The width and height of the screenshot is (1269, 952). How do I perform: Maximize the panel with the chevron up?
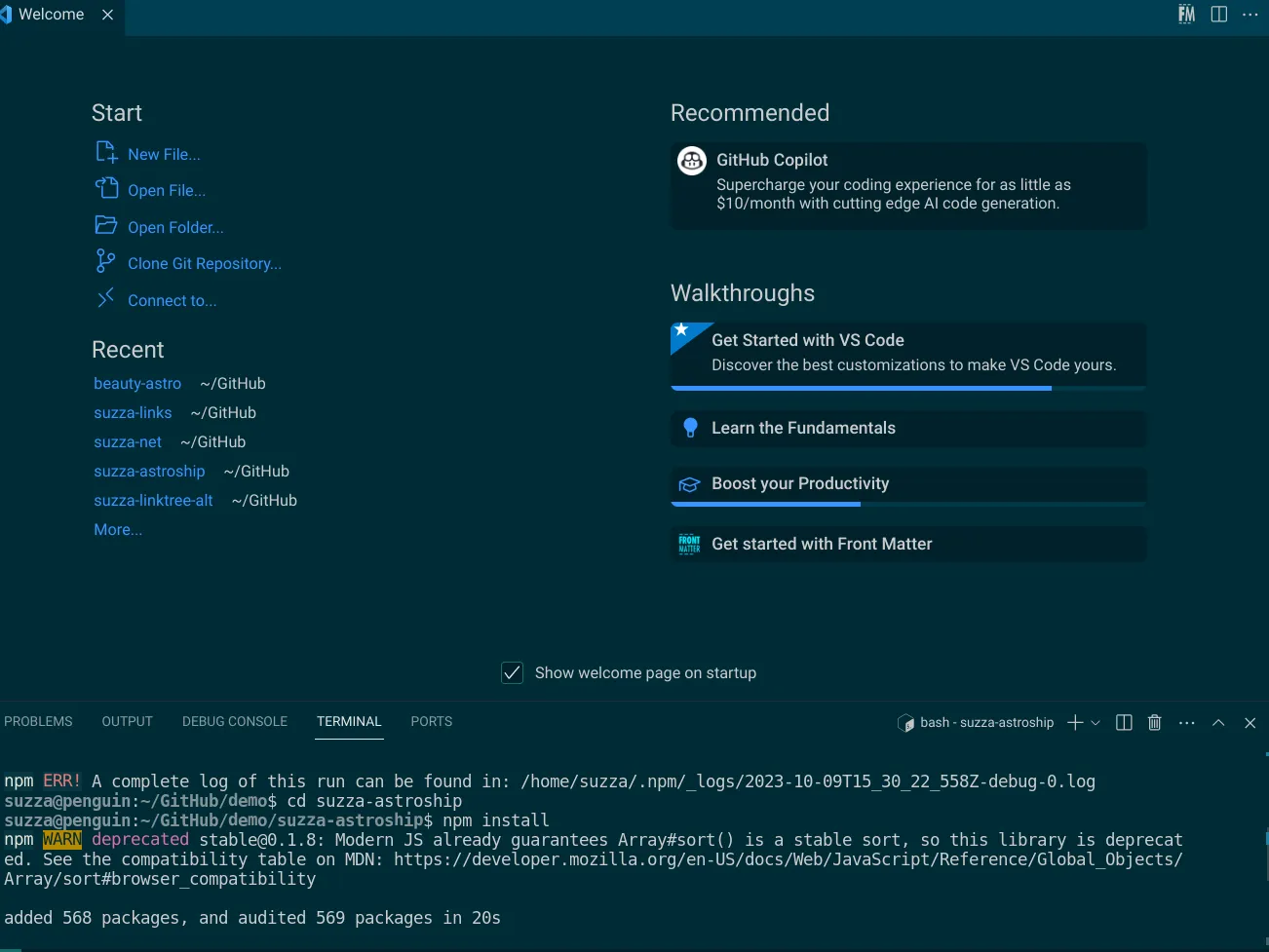[x=1218, y=723]
